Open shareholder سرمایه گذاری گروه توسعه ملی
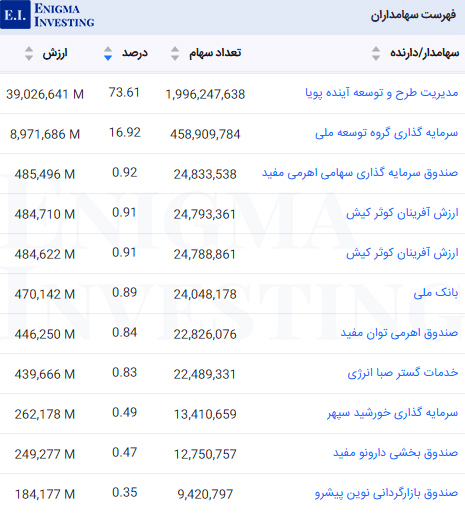The width and height of the screenshot is (465, 516). (x=387, y=133)
